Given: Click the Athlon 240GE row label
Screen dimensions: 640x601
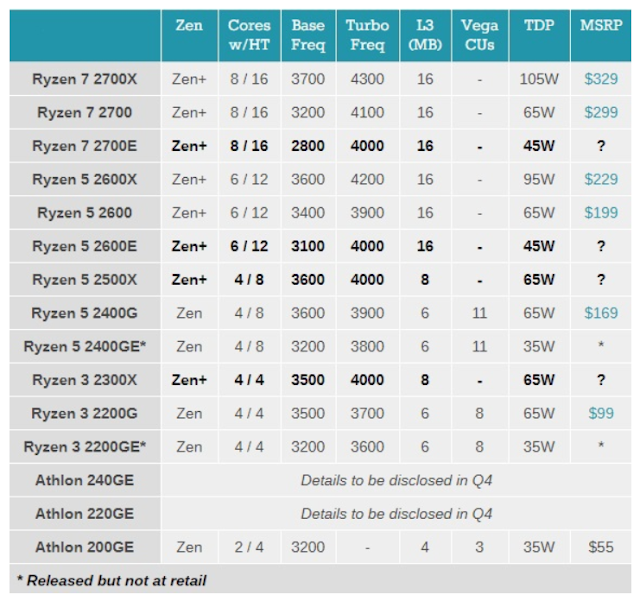Looking at the screenshot, I should pos(84,480).
